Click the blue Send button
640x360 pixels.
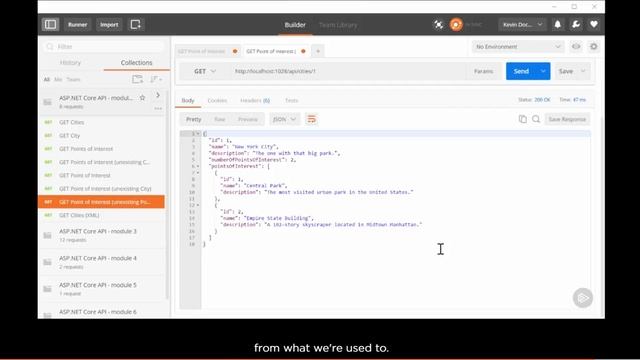pyautogui.click(x=521, y=71)
